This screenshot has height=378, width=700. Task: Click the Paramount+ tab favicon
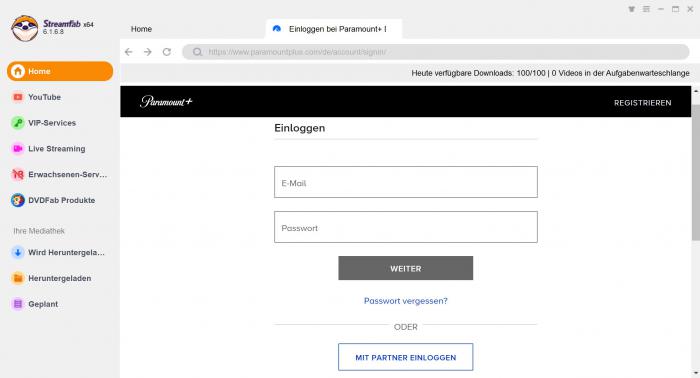pyautogui.click(x=277, y=29)
